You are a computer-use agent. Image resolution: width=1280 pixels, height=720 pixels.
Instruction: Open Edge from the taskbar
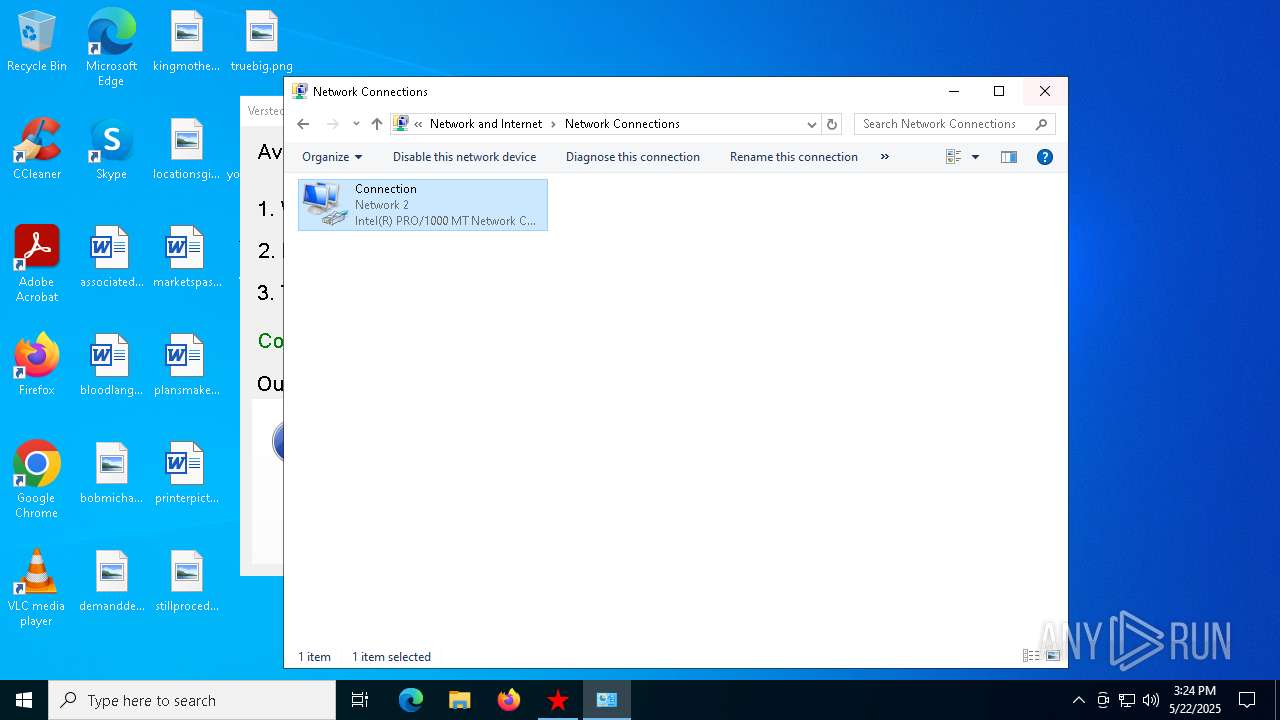tap(411, 700)
